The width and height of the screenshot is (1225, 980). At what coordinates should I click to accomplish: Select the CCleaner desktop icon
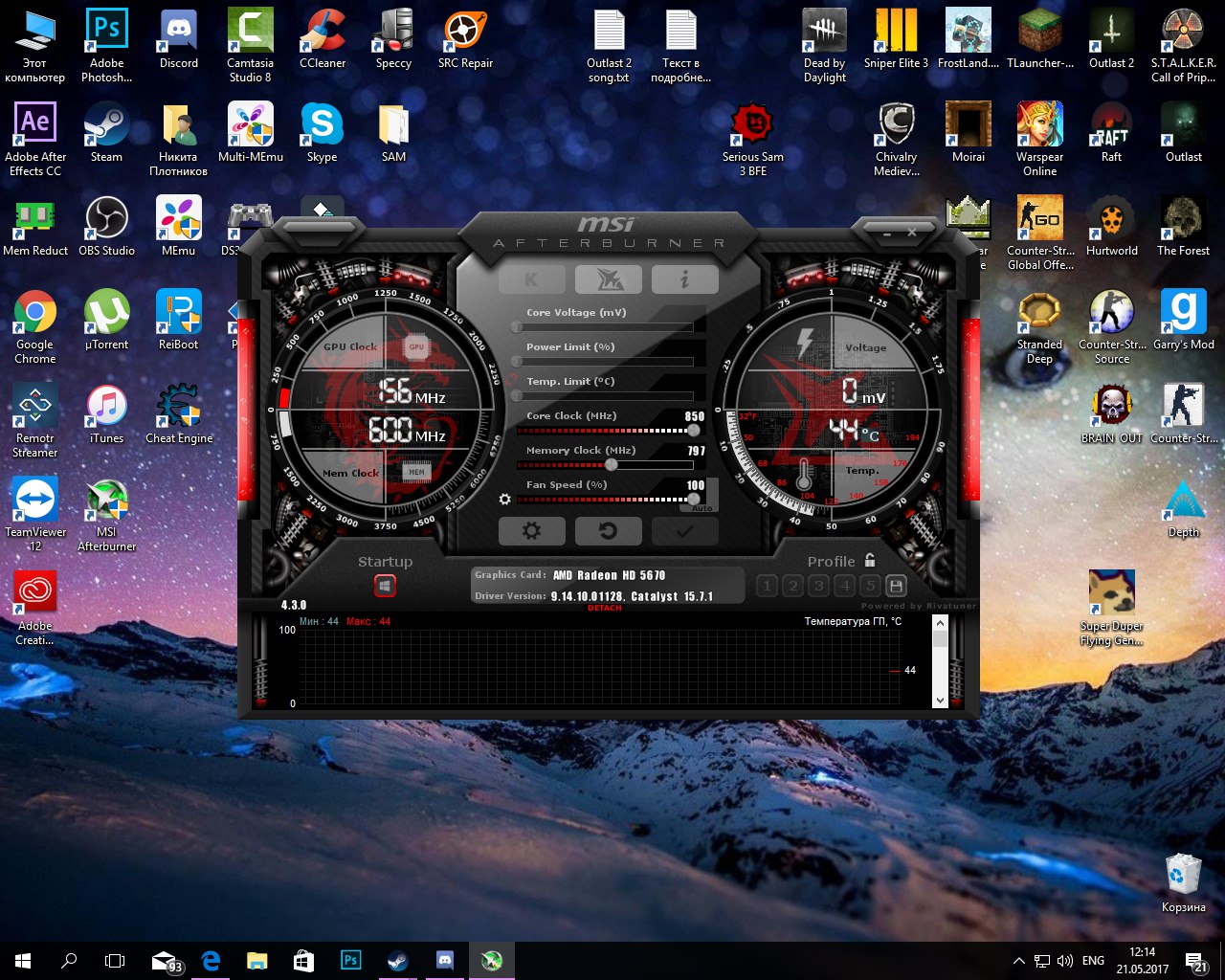323,39
